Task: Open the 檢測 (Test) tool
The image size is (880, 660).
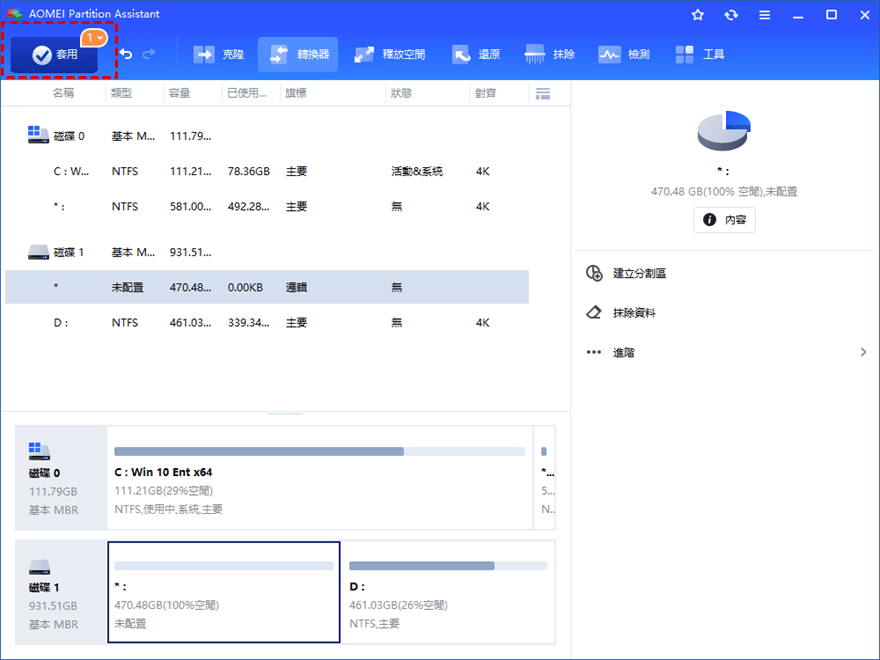Action: point(624,54)
